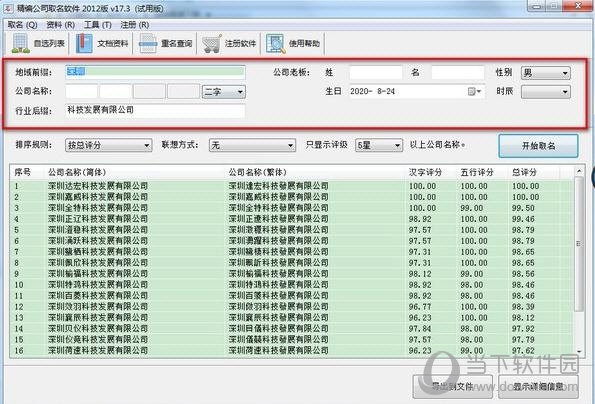
Task: Click total score 99.50 in row 3
Action: [x=523, y=208]
